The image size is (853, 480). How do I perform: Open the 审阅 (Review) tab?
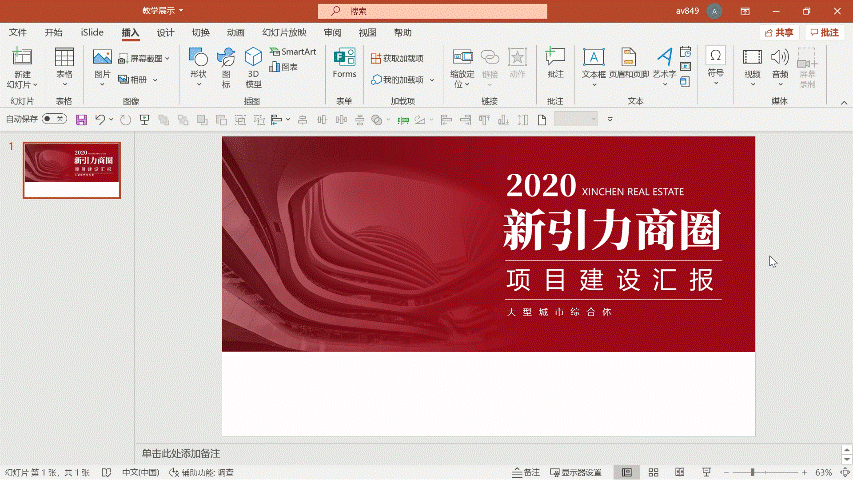(x=332, y=33)
